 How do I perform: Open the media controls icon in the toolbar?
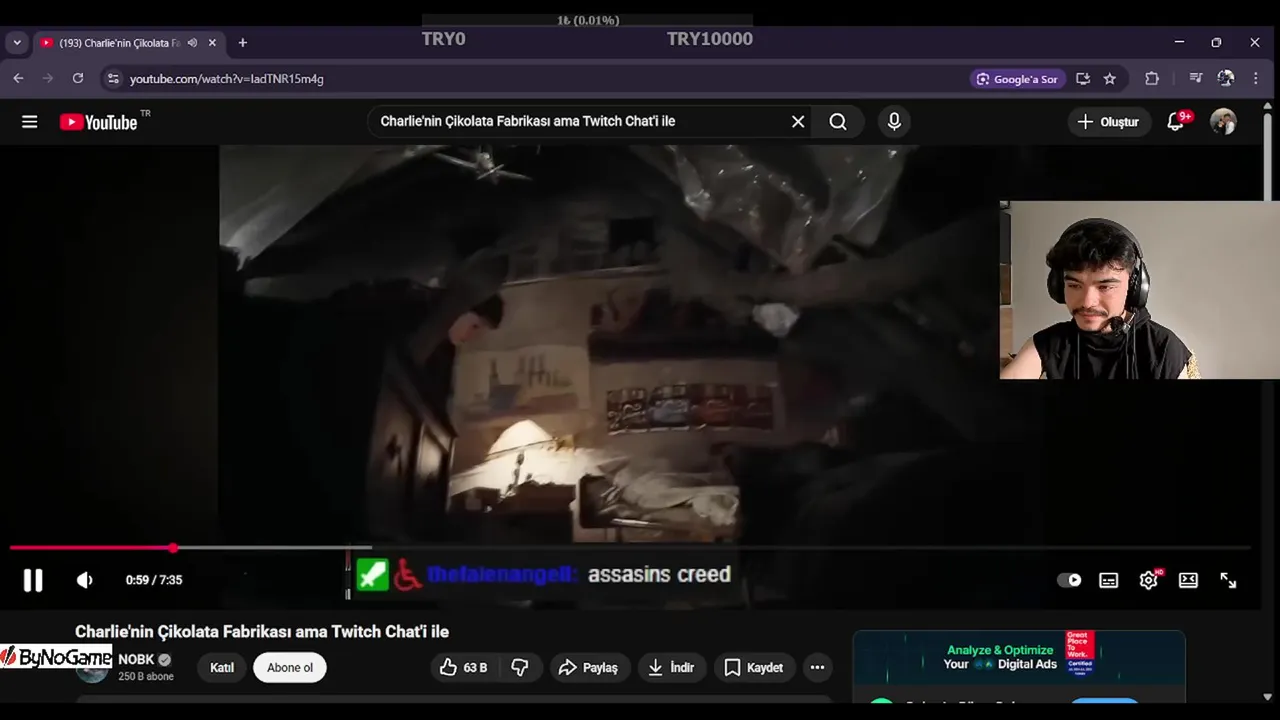tap(1195, 78)
